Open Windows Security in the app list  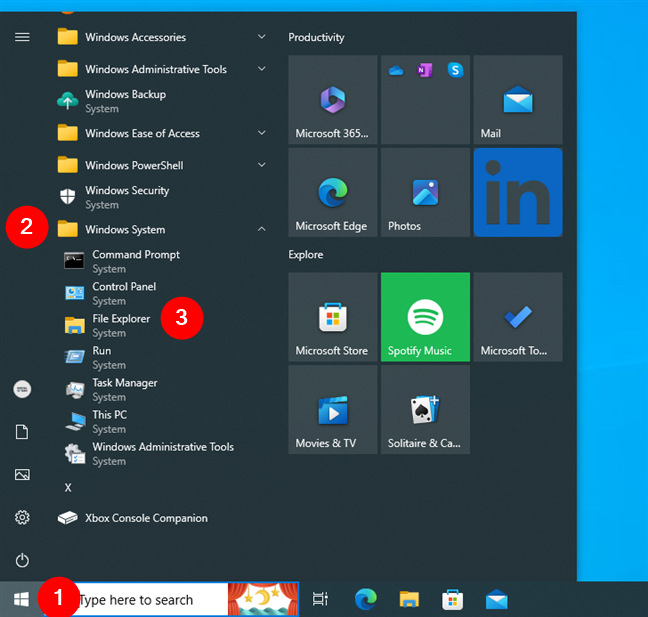click(x=162, y=197)
